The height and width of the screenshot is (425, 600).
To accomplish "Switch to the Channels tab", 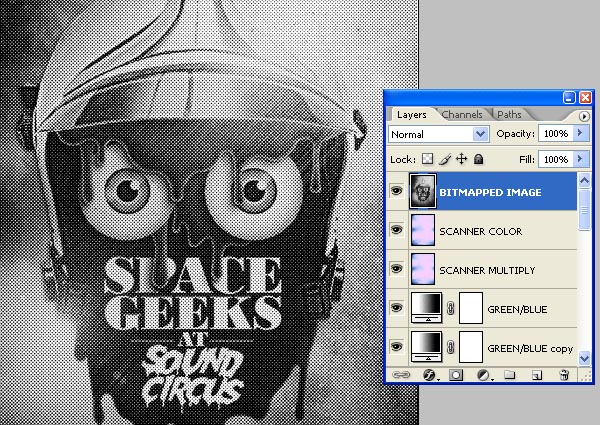I will click(x=461, y=114).
